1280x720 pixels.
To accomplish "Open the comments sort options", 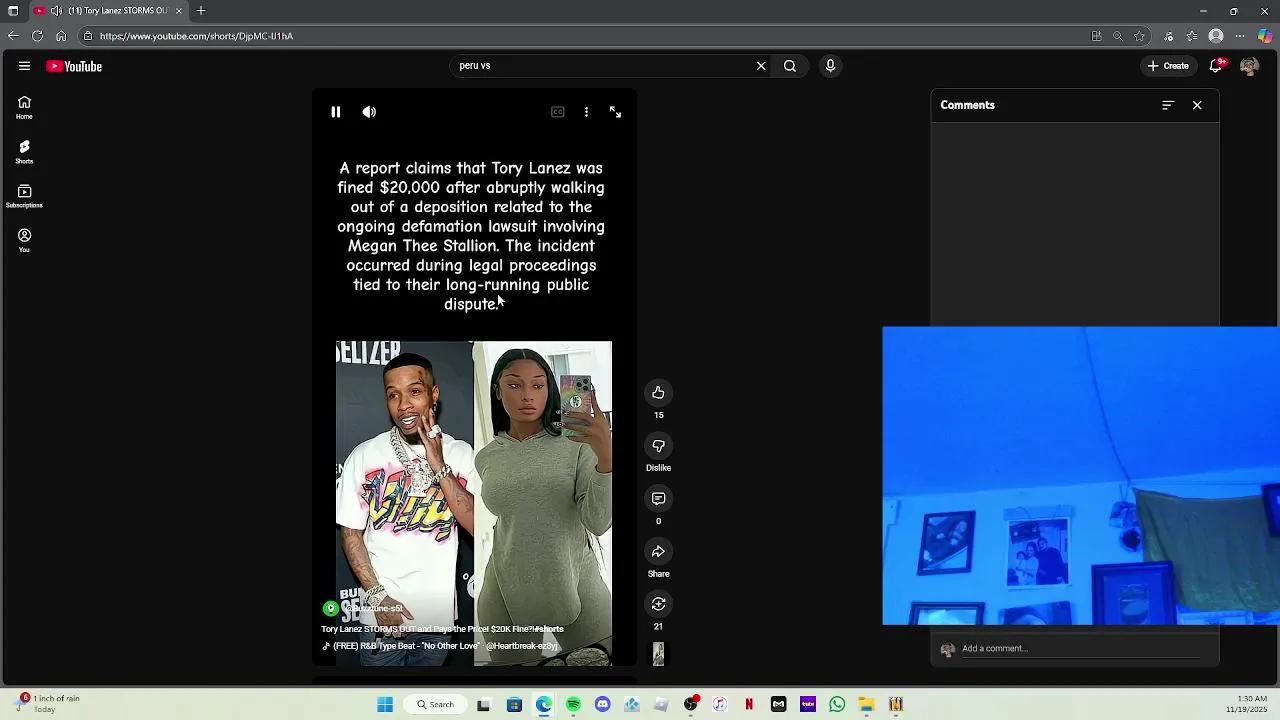I will pos(1167,105).
